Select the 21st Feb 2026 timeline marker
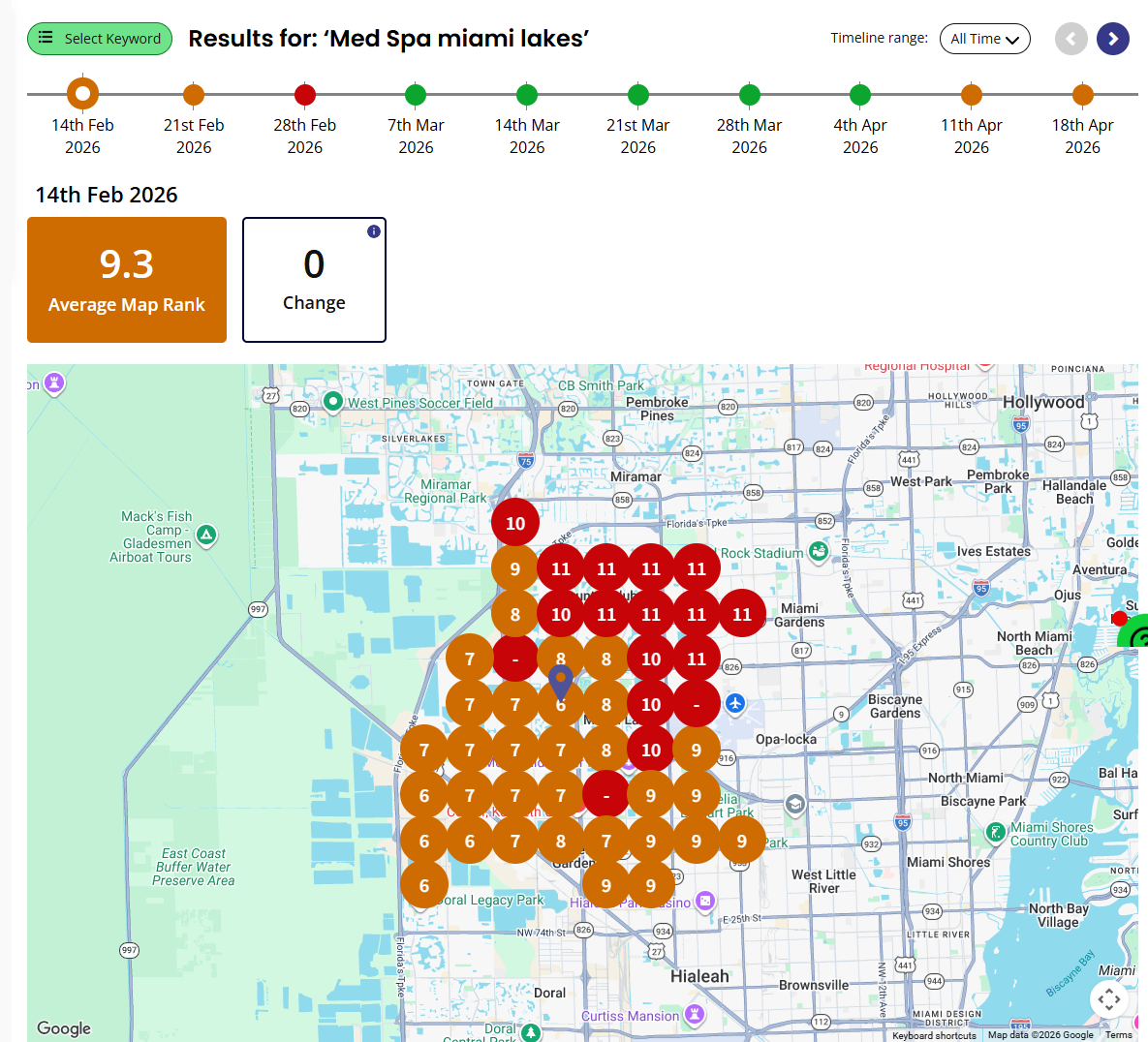The image size is (1148, 1042). pyautogui.click(x=194, y=94)
